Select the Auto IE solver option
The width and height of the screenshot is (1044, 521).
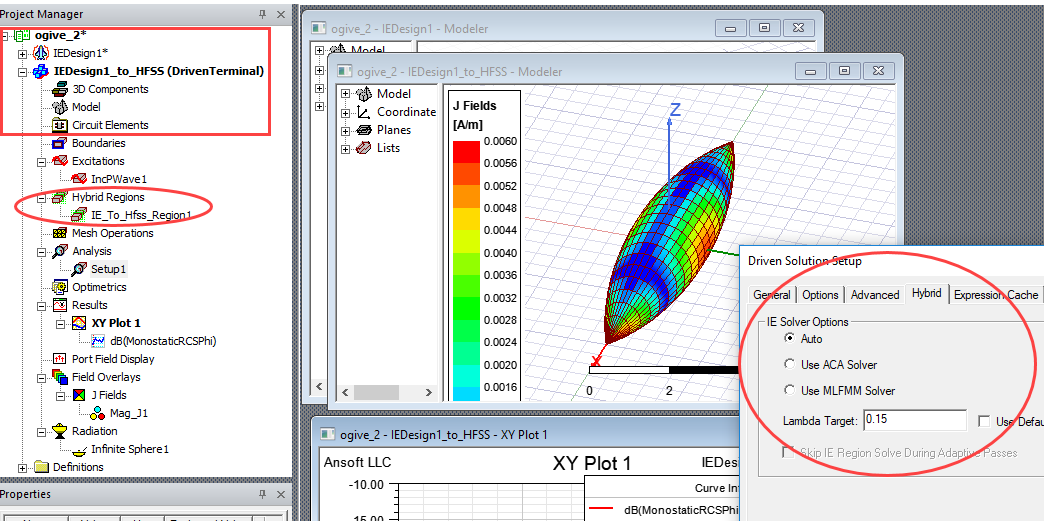[x=791, y=339]
